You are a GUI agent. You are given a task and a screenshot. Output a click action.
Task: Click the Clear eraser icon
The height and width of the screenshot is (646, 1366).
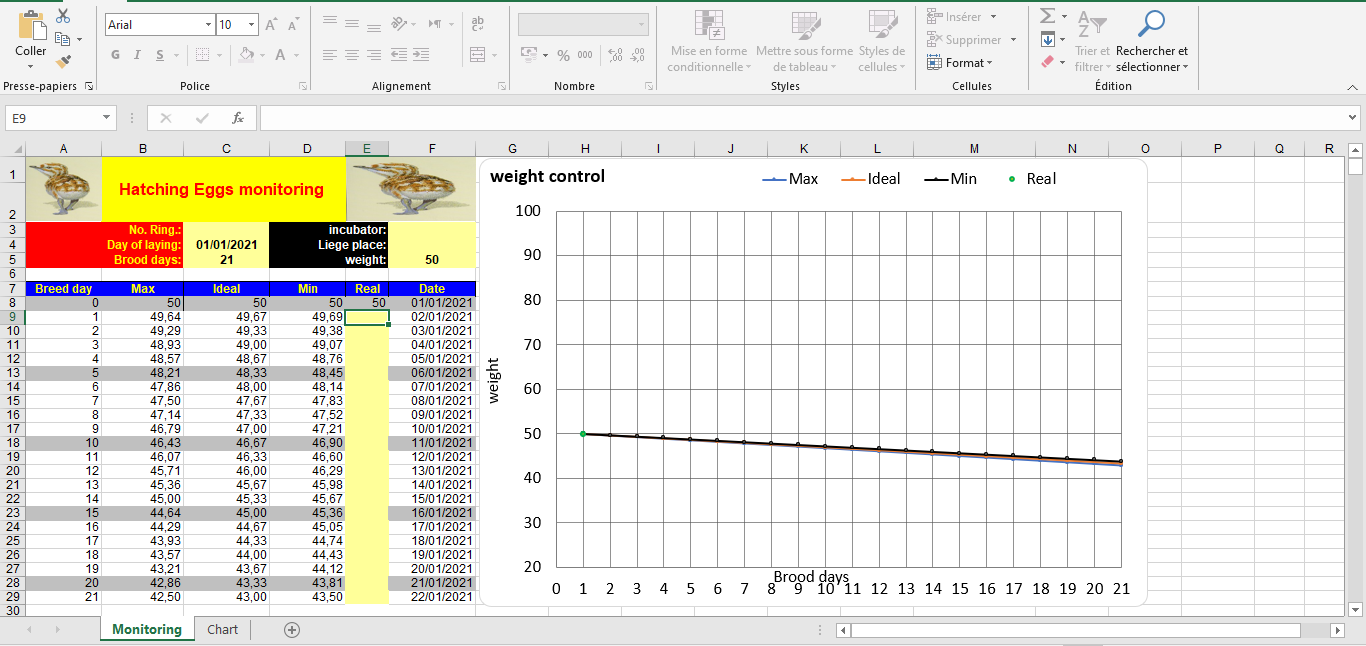click(1047, 62)
